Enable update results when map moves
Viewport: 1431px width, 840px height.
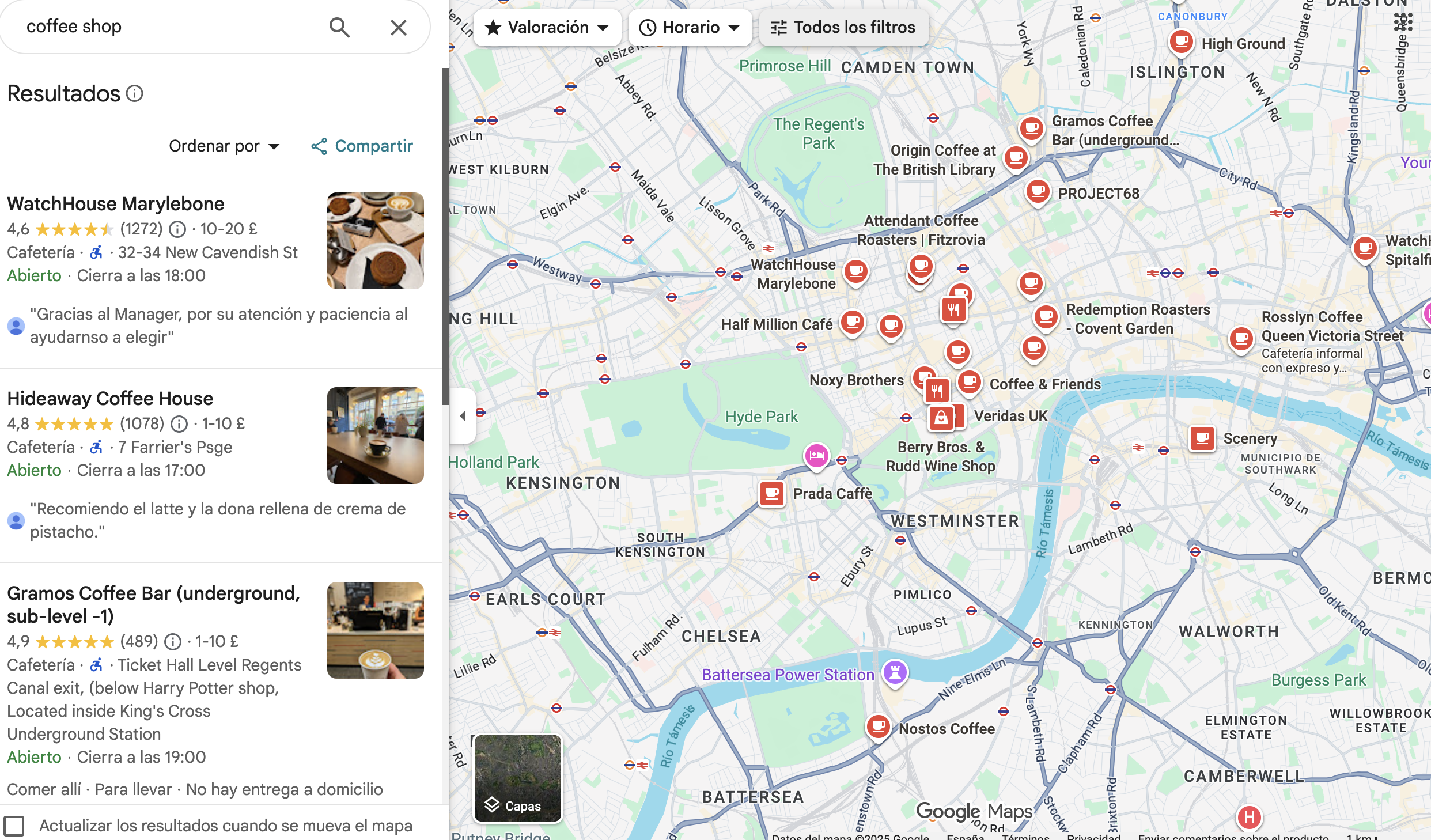click(14, 826)
